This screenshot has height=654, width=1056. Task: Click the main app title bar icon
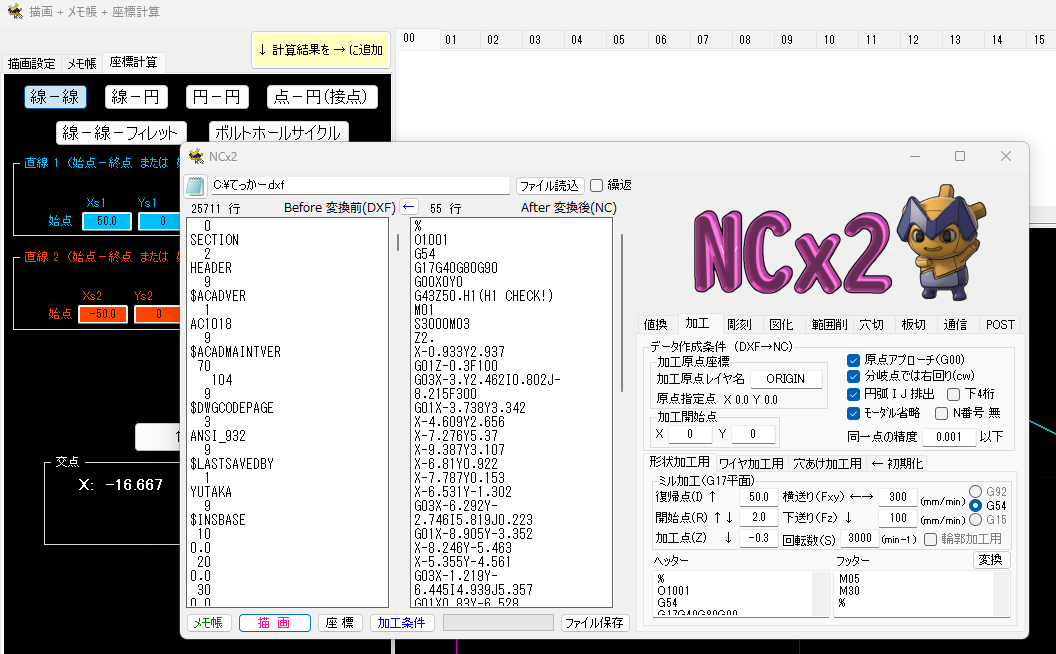[x=15, y=11]
